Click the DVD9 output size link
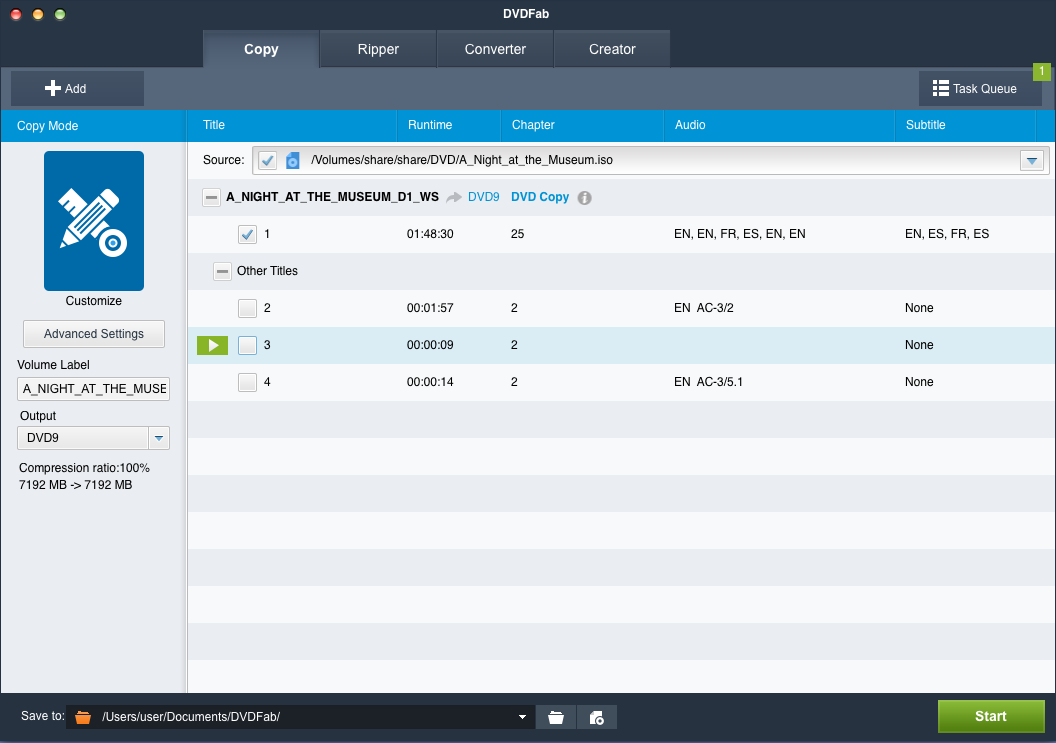Screen dimensions: 1056x743 [484, 197]
